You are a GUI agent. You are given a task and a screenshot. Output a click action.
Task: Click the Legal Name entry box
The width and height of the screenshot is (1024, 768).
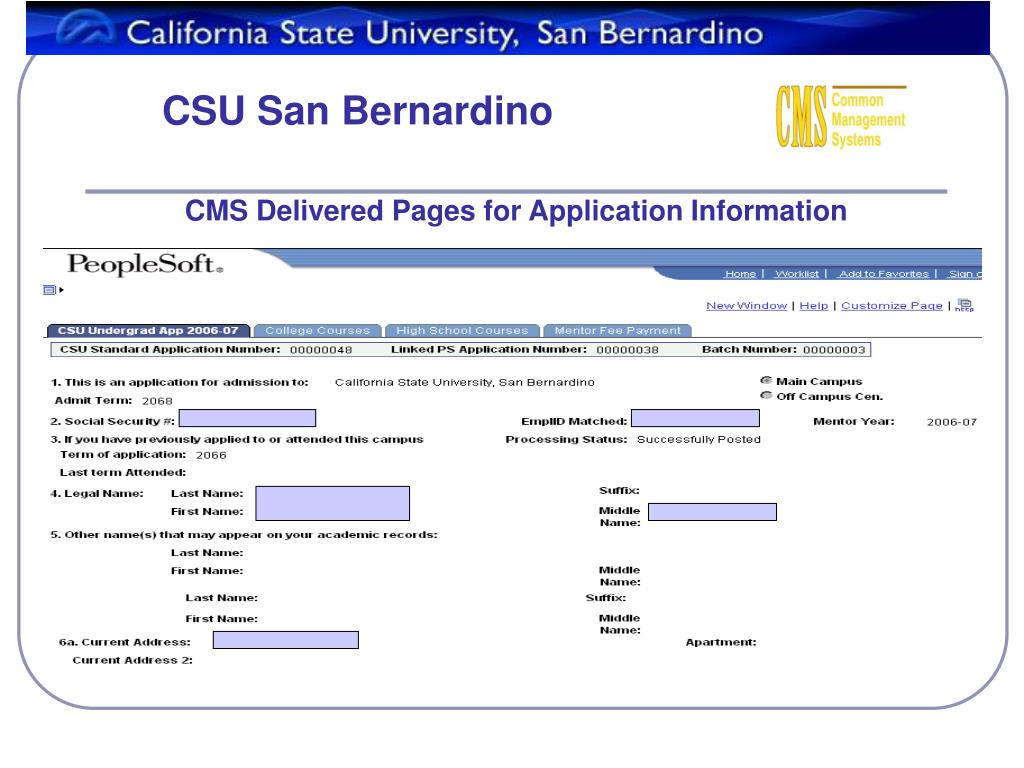pyautogui.click(x=332, y=504)
